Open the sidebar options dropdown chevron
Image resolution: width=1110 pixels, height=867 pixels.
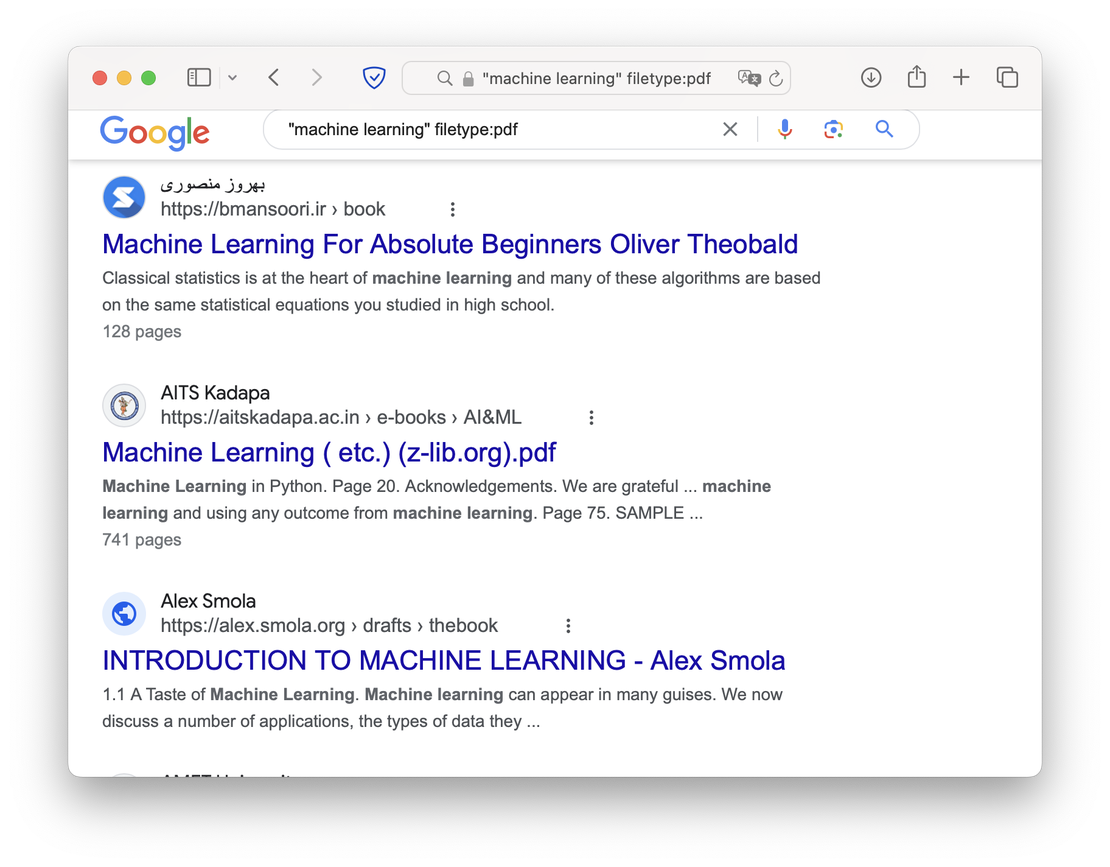pos(232,78)
